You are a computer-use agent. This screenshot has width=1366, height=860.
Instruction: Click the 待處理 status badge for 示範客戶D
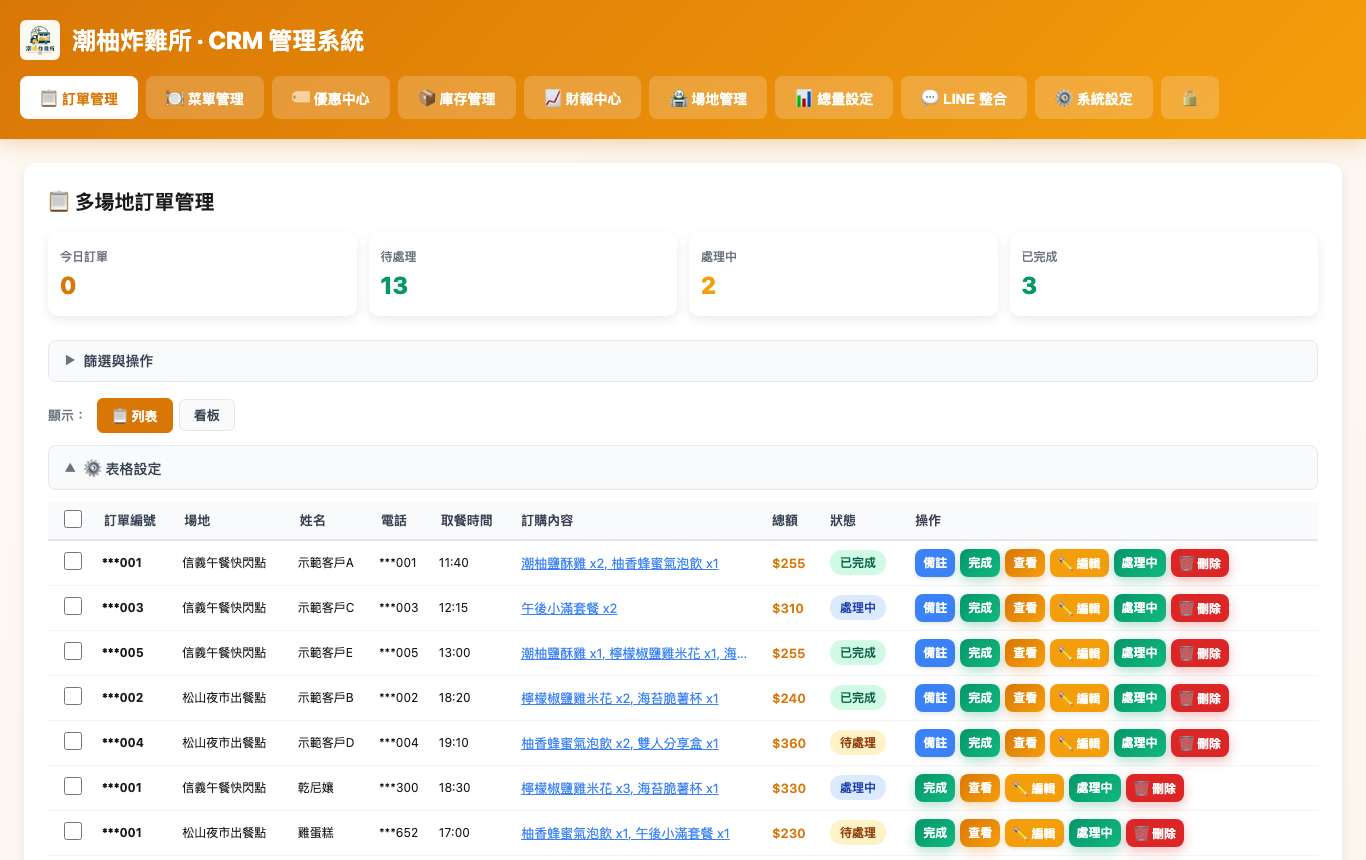pos(858,743)
